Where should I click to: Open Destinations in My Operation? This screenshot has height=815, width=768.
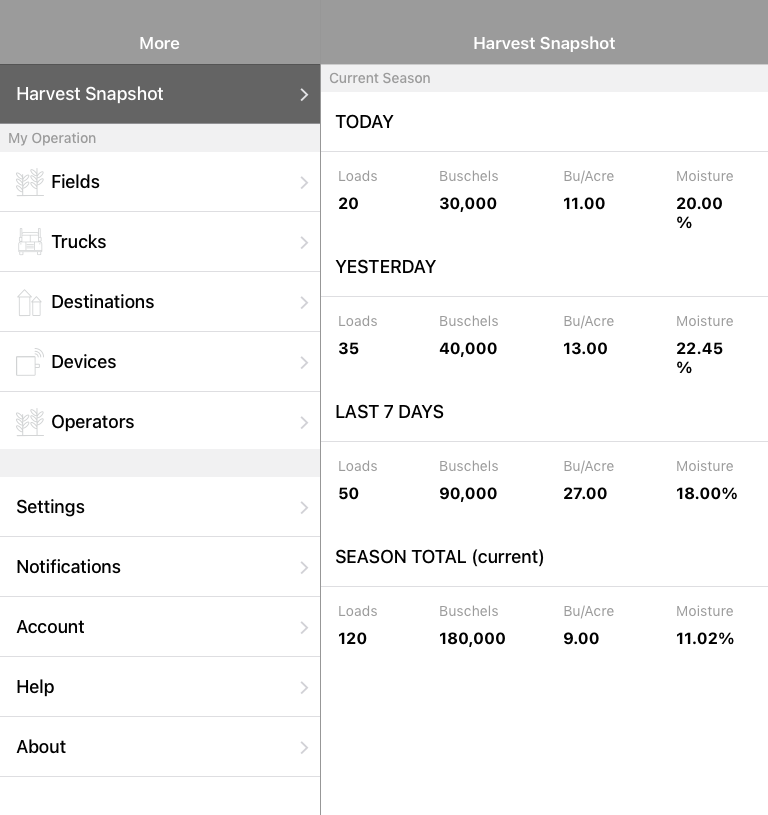pyautogui.click(x=160, y=302)
